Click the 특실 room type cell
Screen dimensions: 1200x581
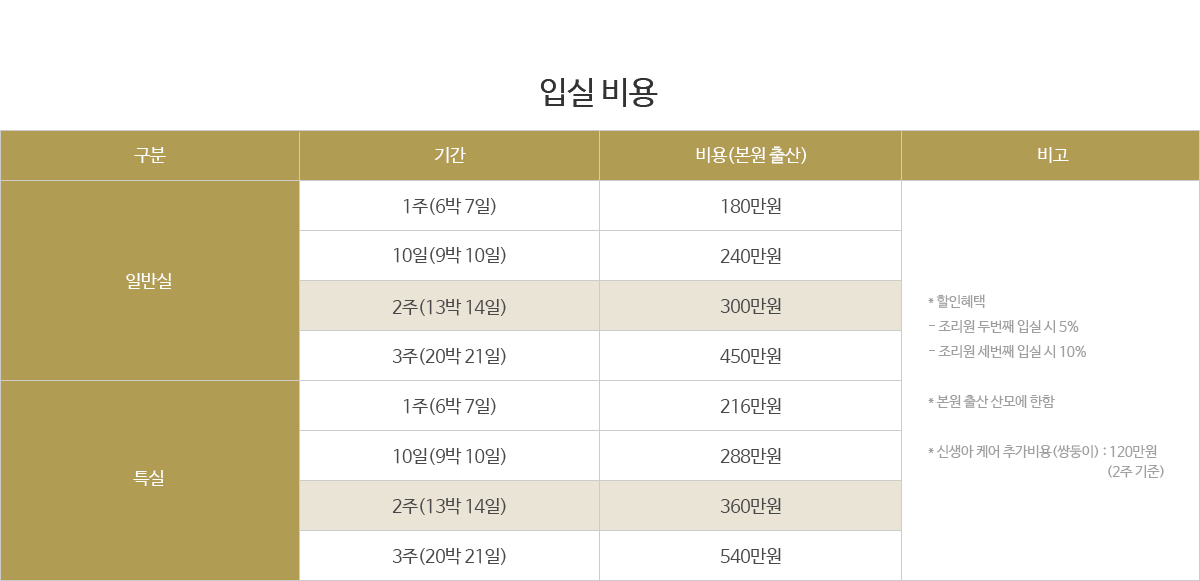(x=149, y=478)
